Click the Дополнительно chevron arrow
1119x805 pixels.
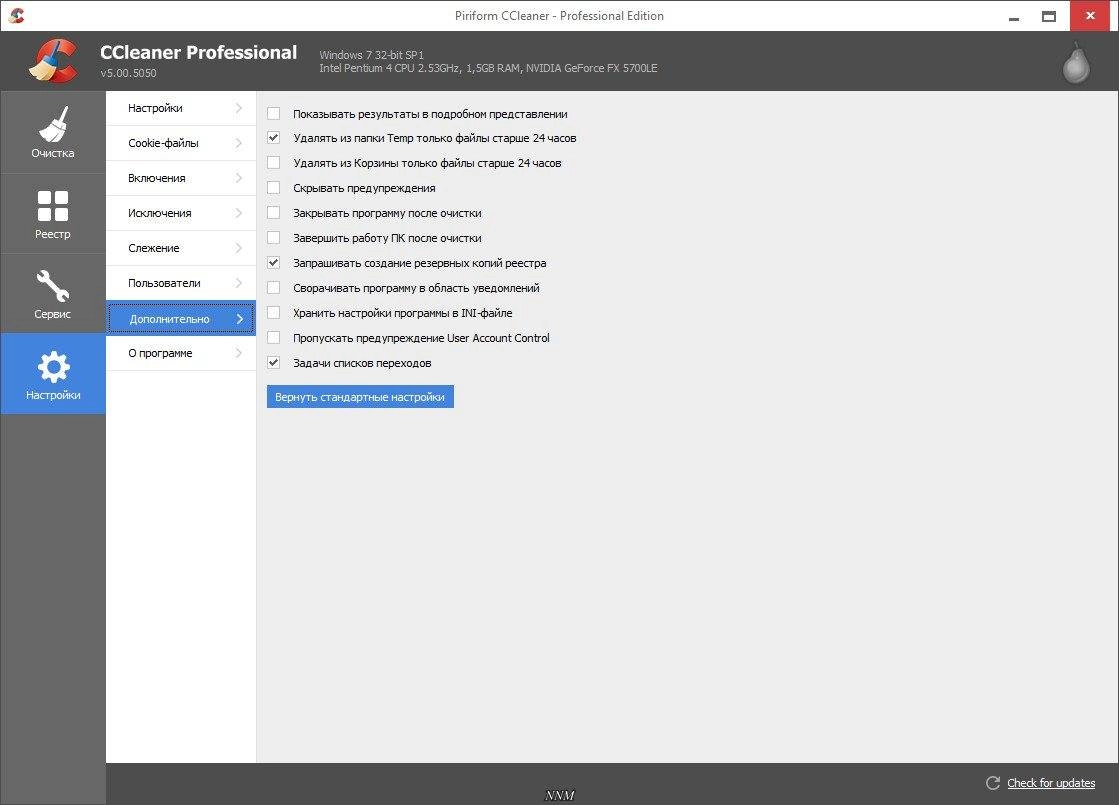[240, 318]
